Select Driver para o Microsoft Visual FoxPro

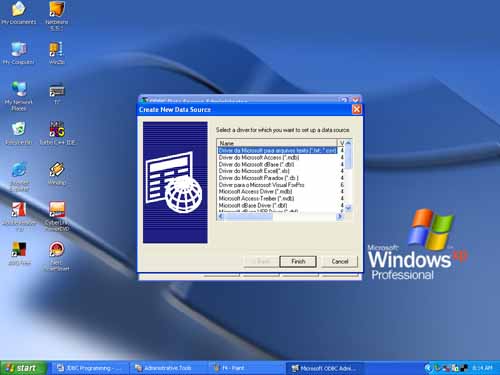[261, 185]
